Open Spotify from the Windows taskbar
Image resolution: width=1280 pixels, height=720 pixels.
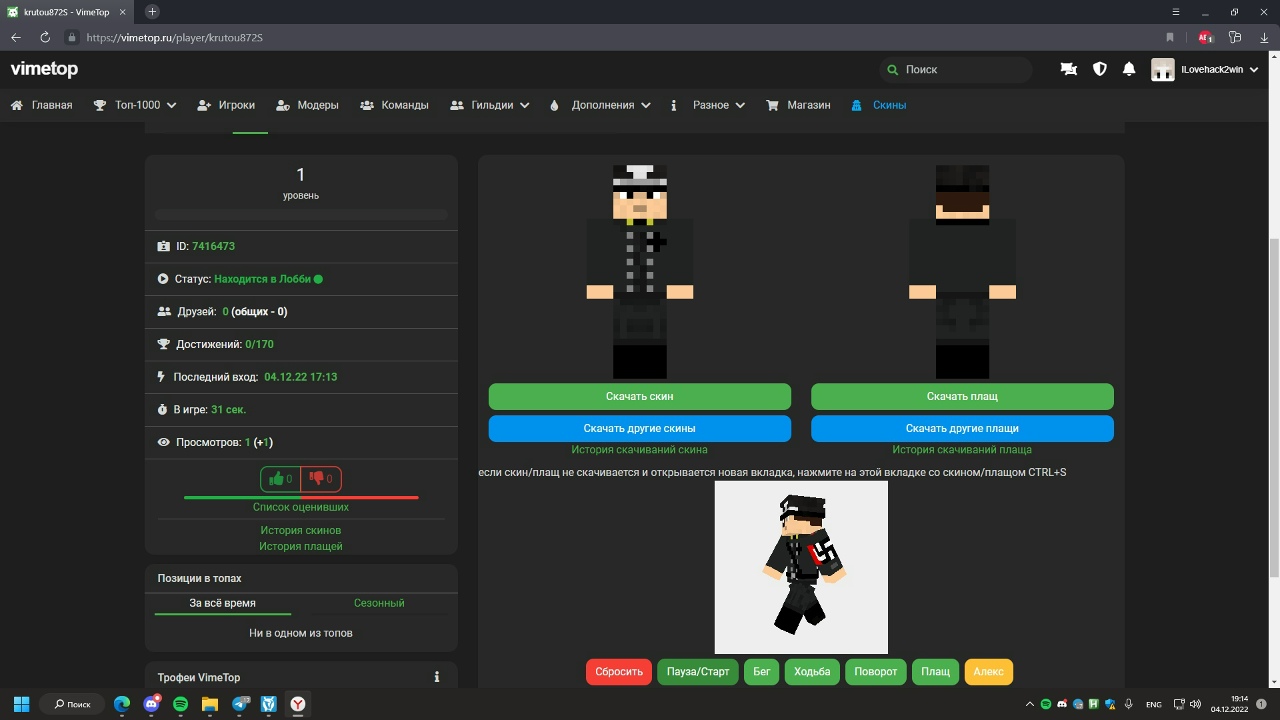[x=181, y=704]
